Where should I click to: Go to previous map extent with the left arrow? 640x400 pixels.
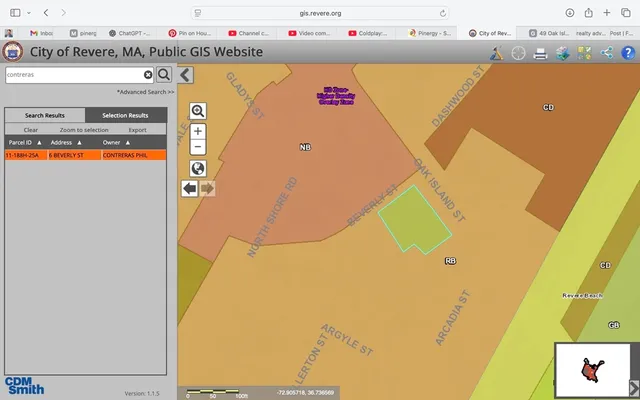(190, 188)
